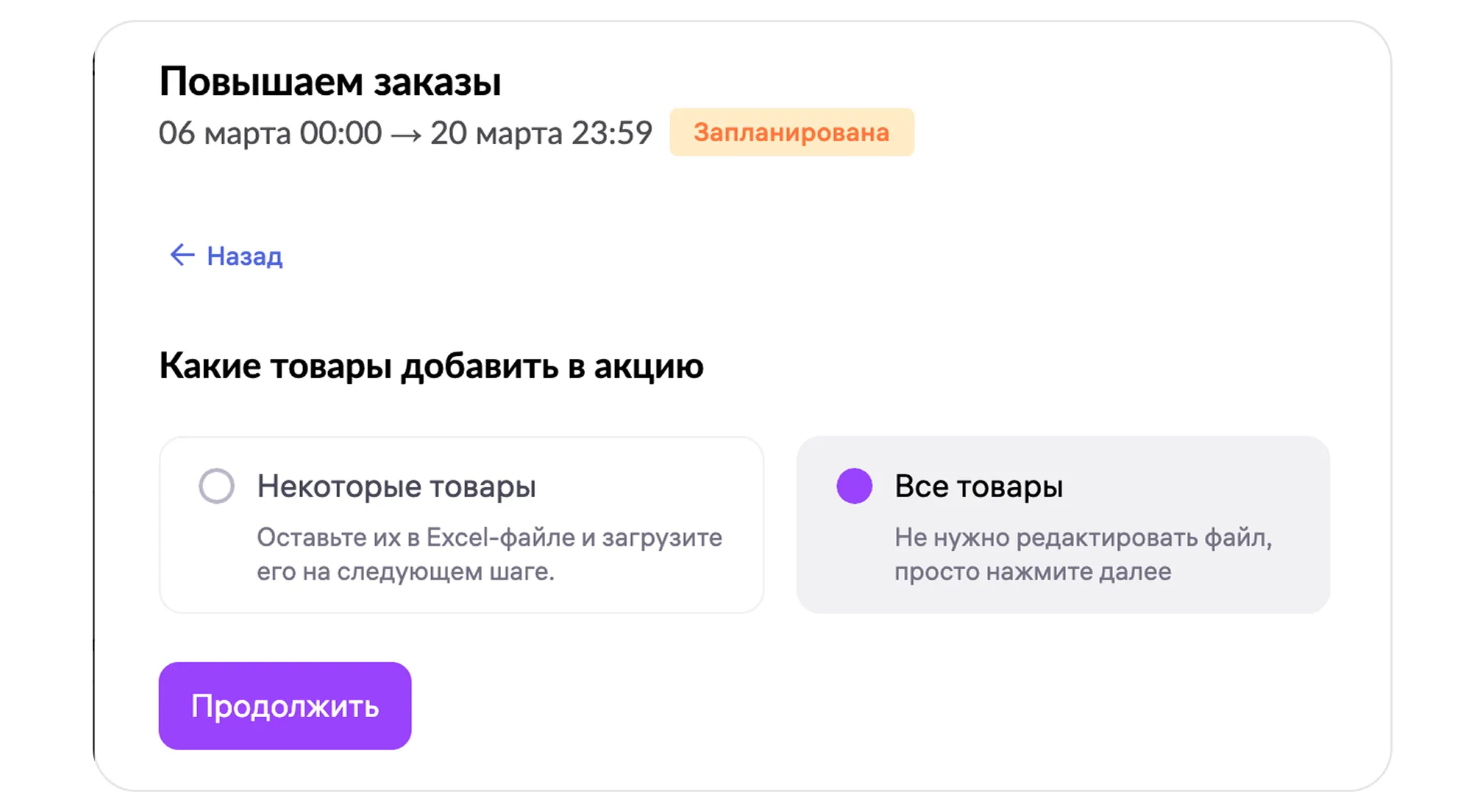
Task: Click the 'просто нажмите далее' text line
Action: tap(1033, 571)
